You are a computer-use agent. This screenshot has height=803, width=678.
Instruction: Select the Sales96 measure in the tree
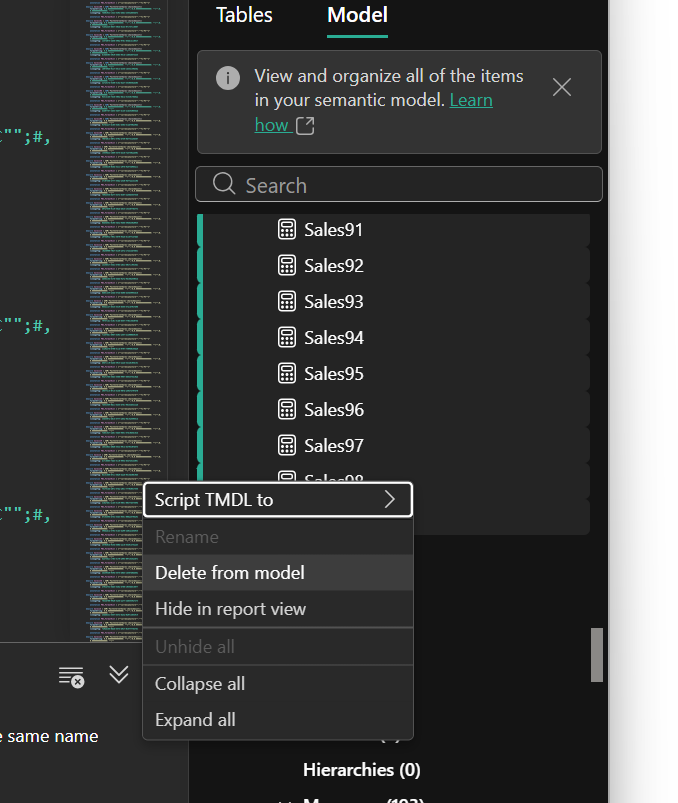334,410
